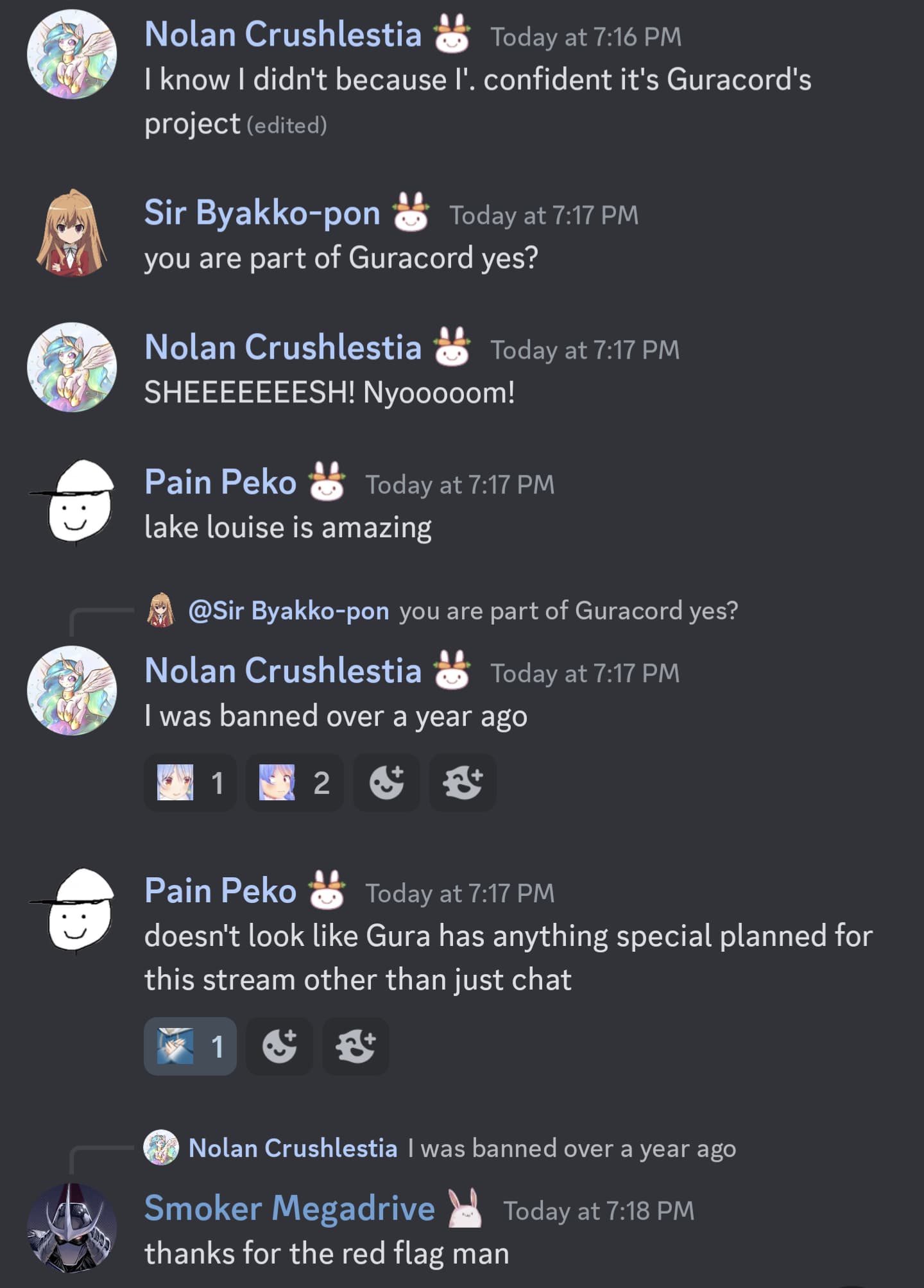Add reaction under the 'just chat' message
The image size is (924, 1288).
point(279,1046)
